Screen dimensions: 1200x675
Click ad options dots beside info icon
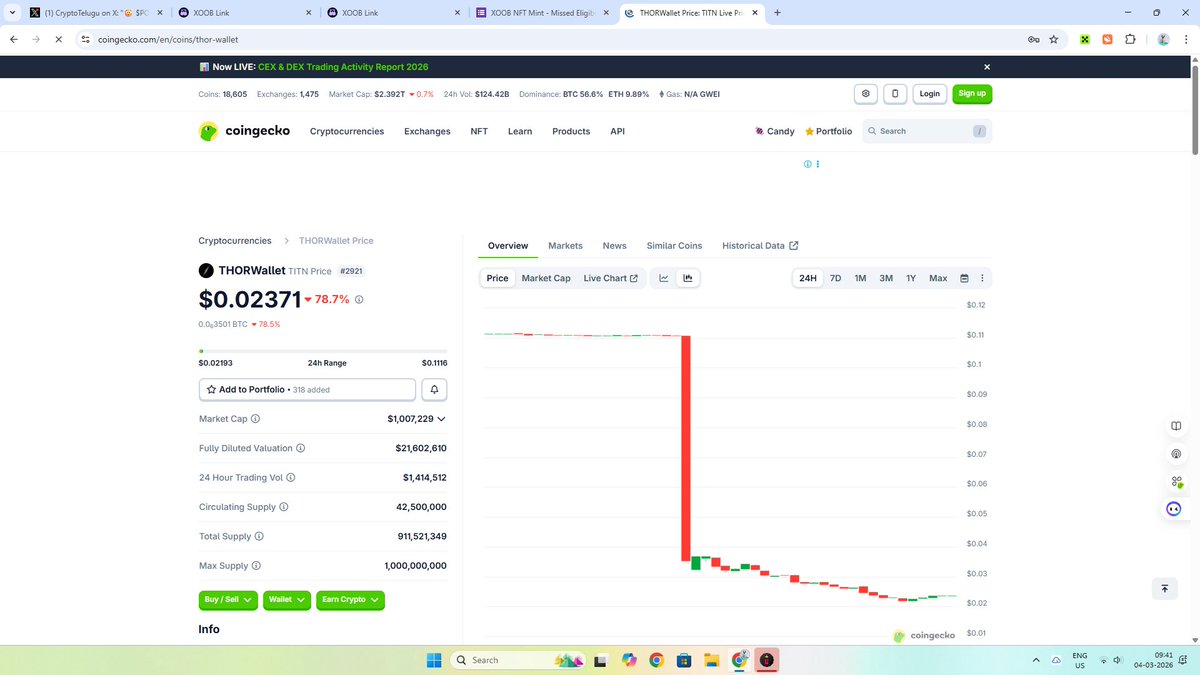pos(818,164)
